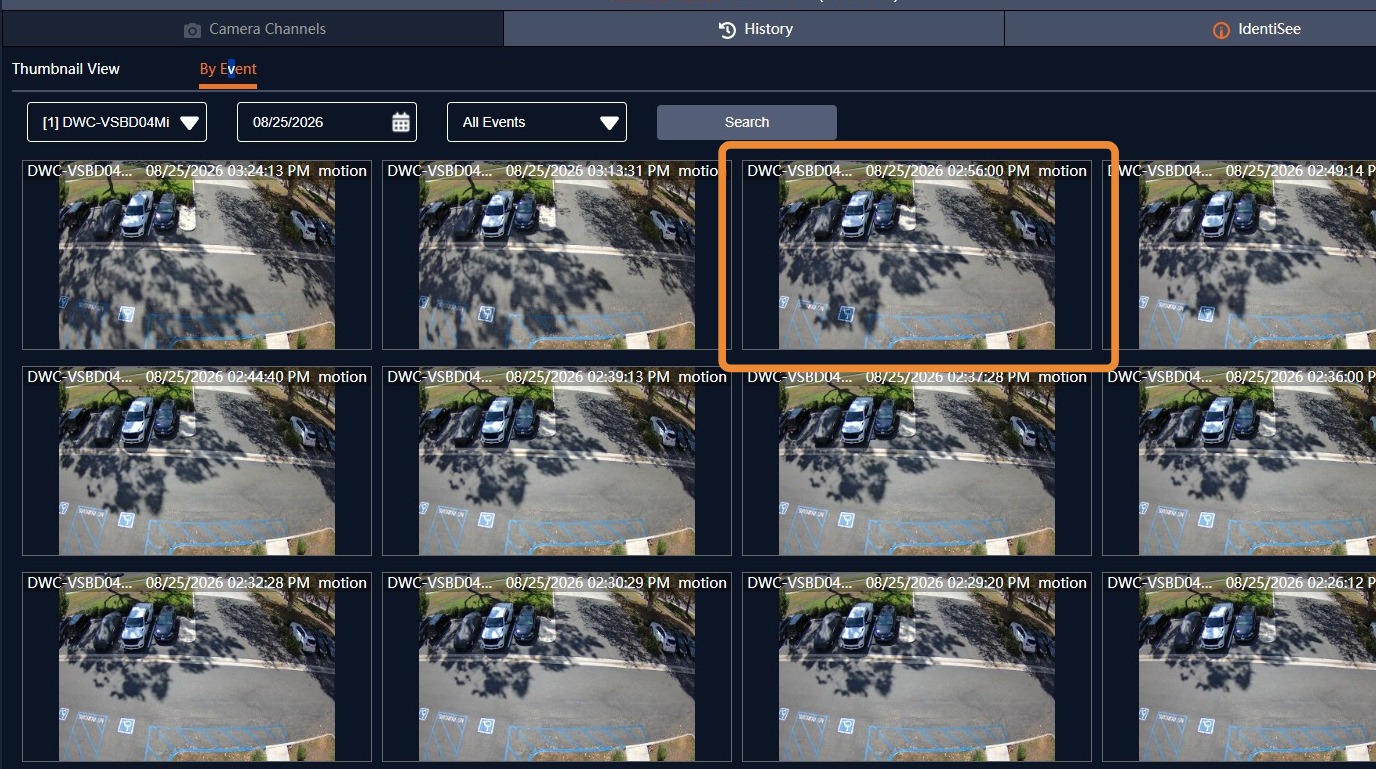This screenshot has width=1376, height=769.
Task: Expand the DWC-VSBD04Mi camera dropdown
Action: point(117,122)
